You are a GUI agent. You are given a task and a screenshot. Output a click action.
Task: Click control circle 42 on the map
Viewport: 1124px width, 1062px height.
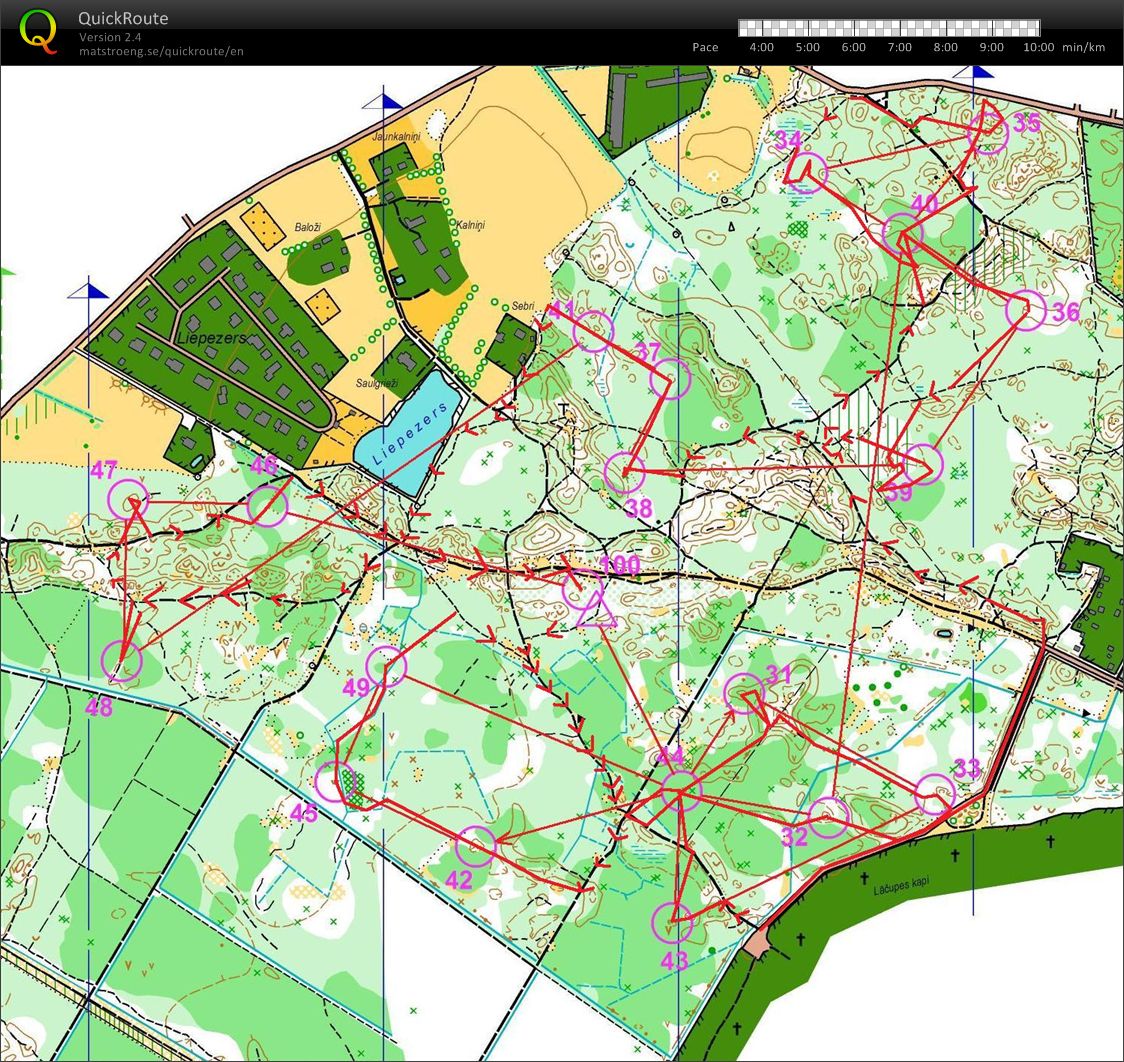[x=476, y=846]
